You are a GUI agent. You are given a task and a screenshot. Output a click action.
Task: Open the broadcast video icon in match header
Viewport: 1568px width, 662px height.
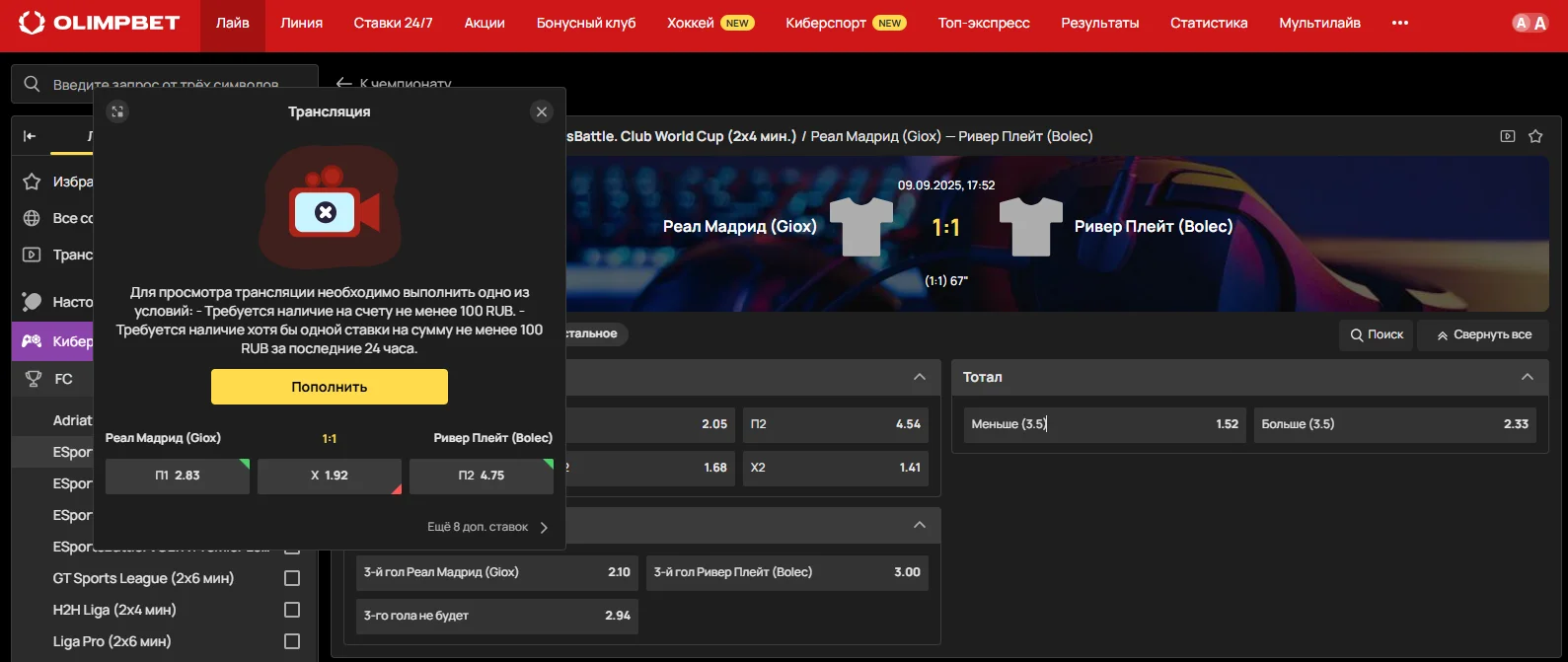1507,136
